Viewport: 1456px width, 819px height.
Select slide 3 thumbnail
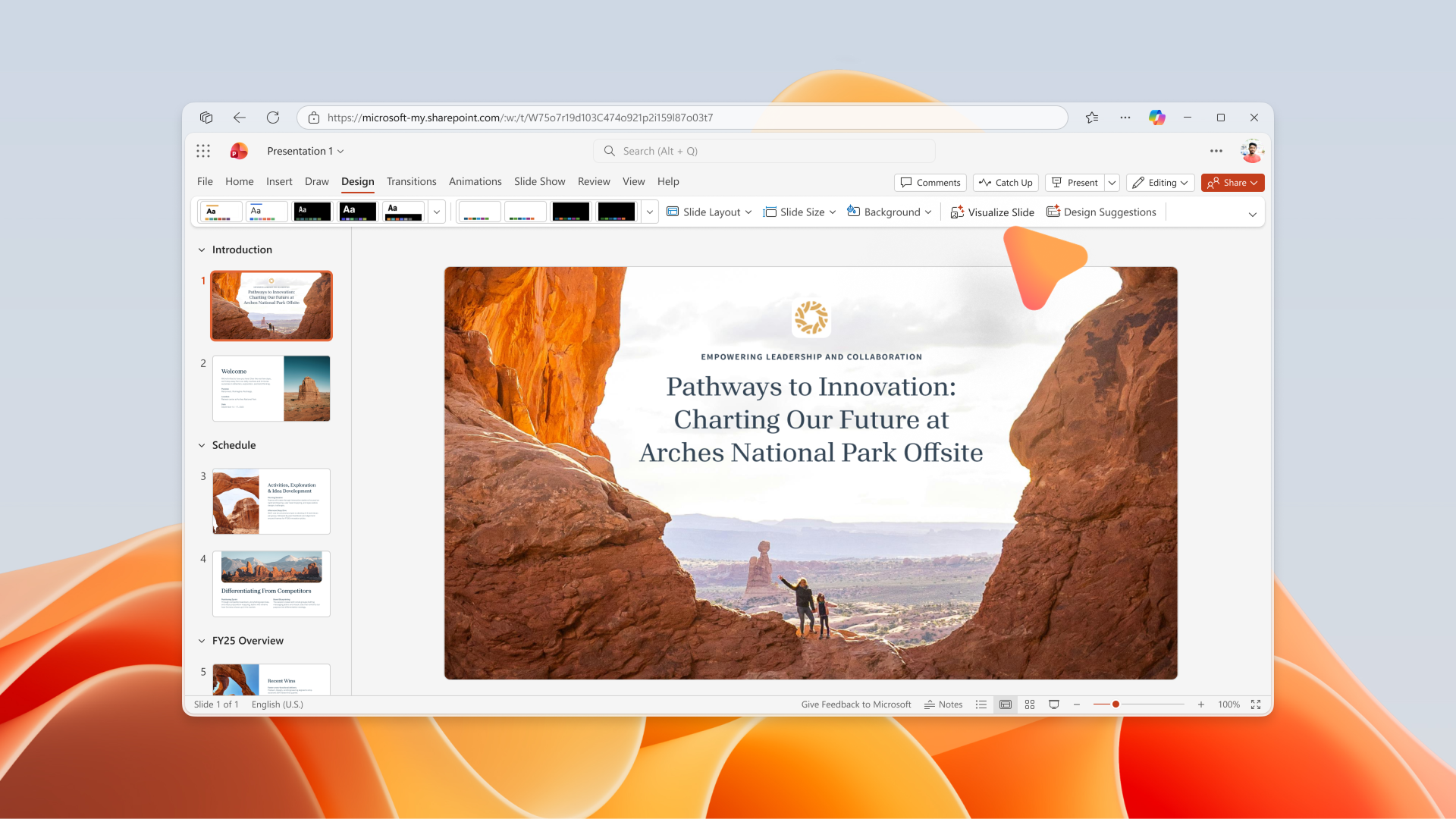tap(271, 501)
